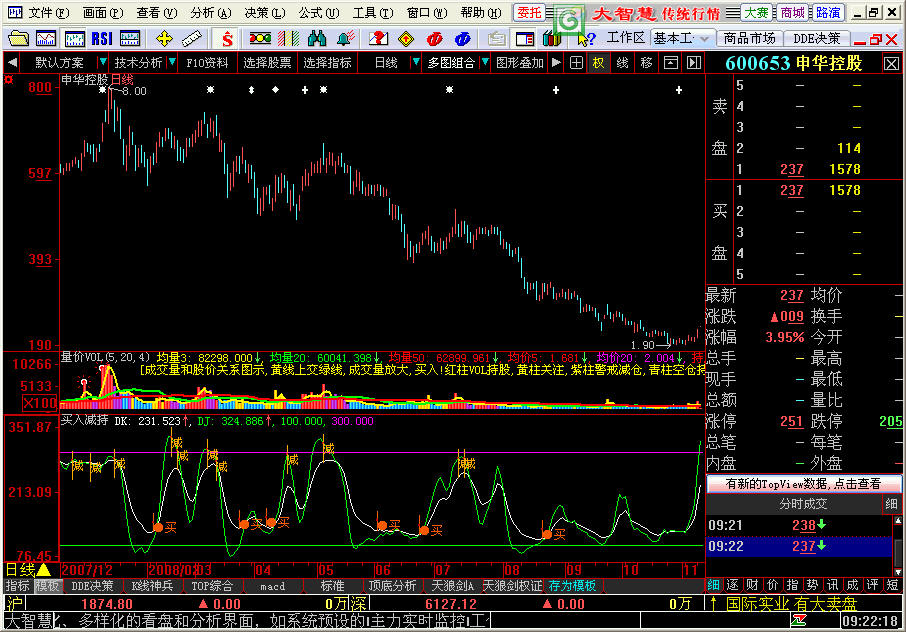The width and height of the screenshot is (906, 632).
Task: Toggle the 移 button in chart bar
Action: (646, 62)
